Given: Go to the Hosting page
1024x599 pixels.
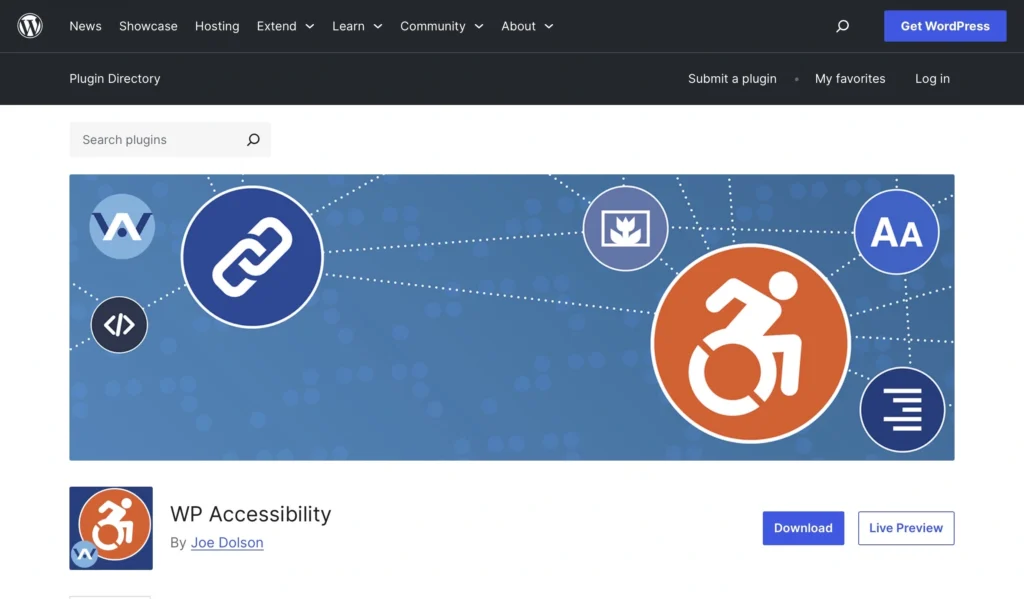Looking at the screenshot, I should coord(217,26).
